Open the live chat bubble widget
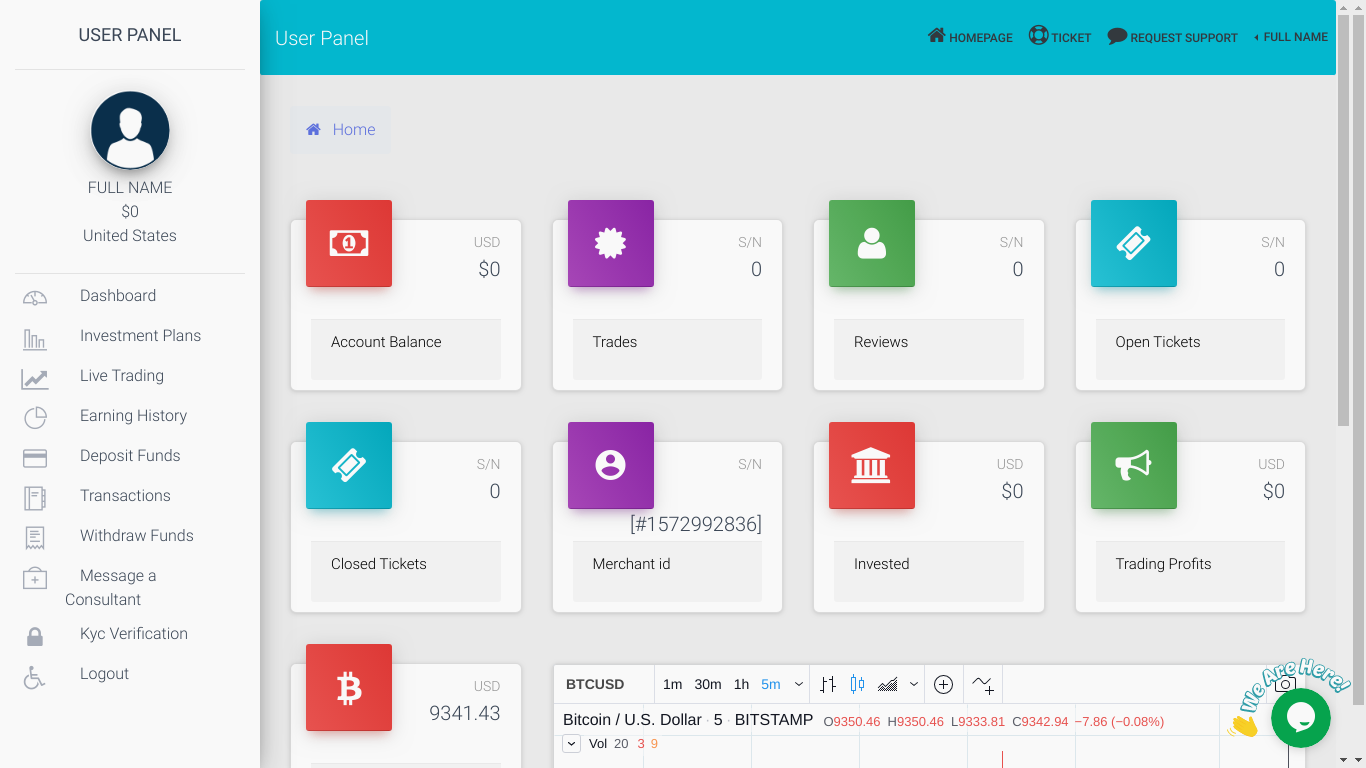1366x768 pixels. click(x=1300, y=718)
